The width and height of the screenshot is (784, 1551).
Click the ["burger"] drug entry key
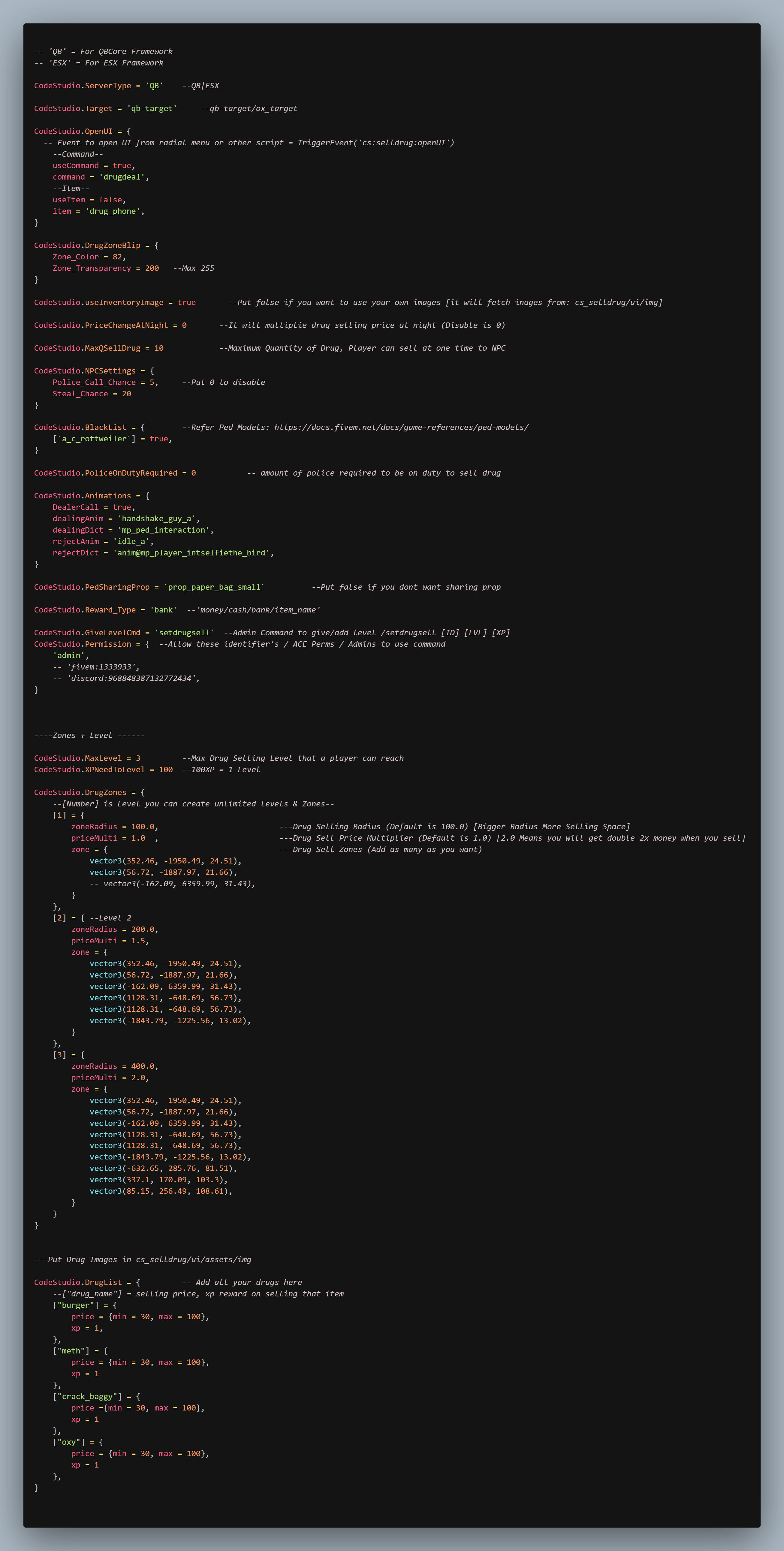click(x=76, y=1305)
